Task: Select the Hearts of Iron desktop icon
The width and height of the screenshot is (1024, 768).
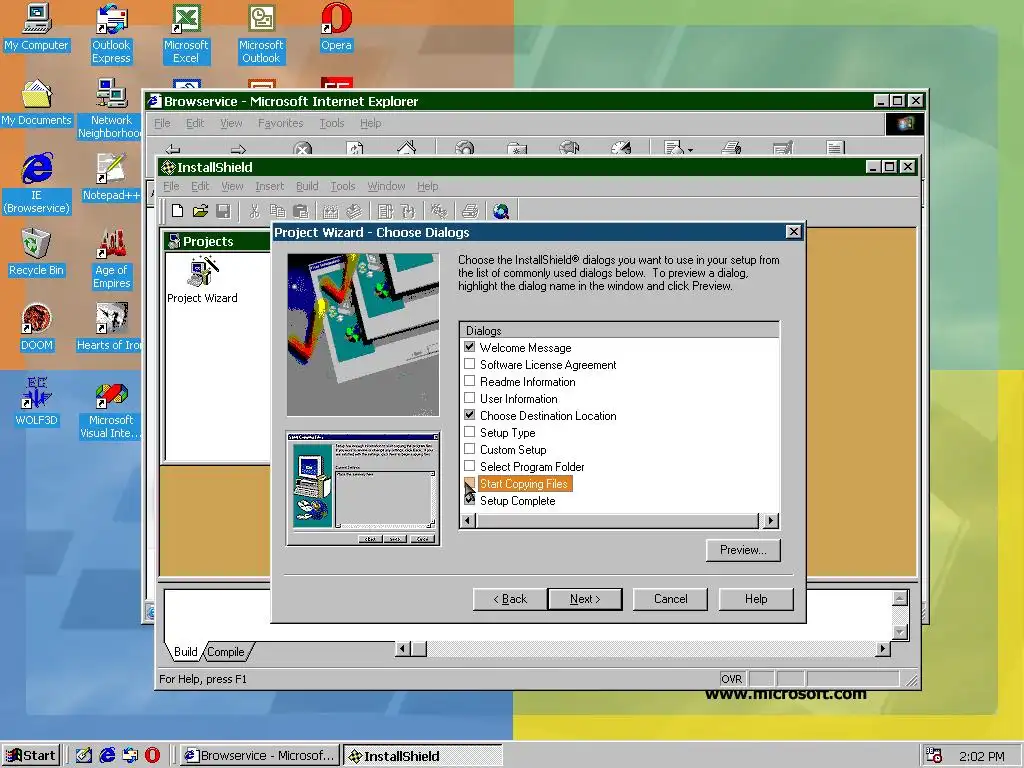Action: point(109,328)
